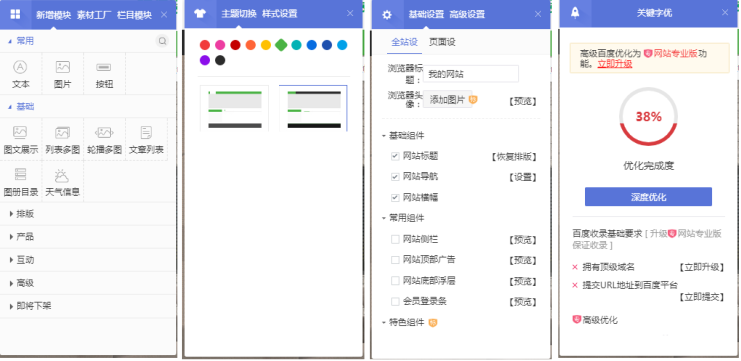Screen dimensions: 741x361
Task: Click 立即升级 beside 拥有顶级域名
Action: pos(702,267)
